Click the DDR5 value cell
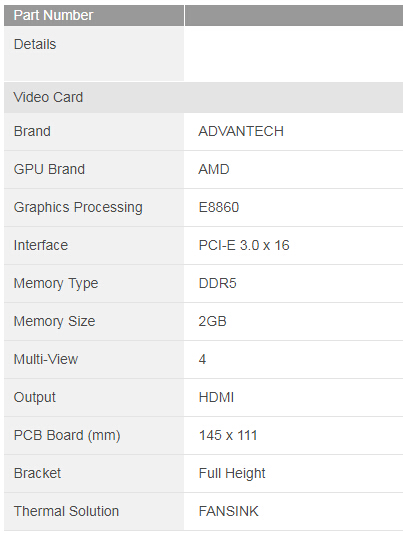Screen dimensions: 403x537 click(293, 284)
